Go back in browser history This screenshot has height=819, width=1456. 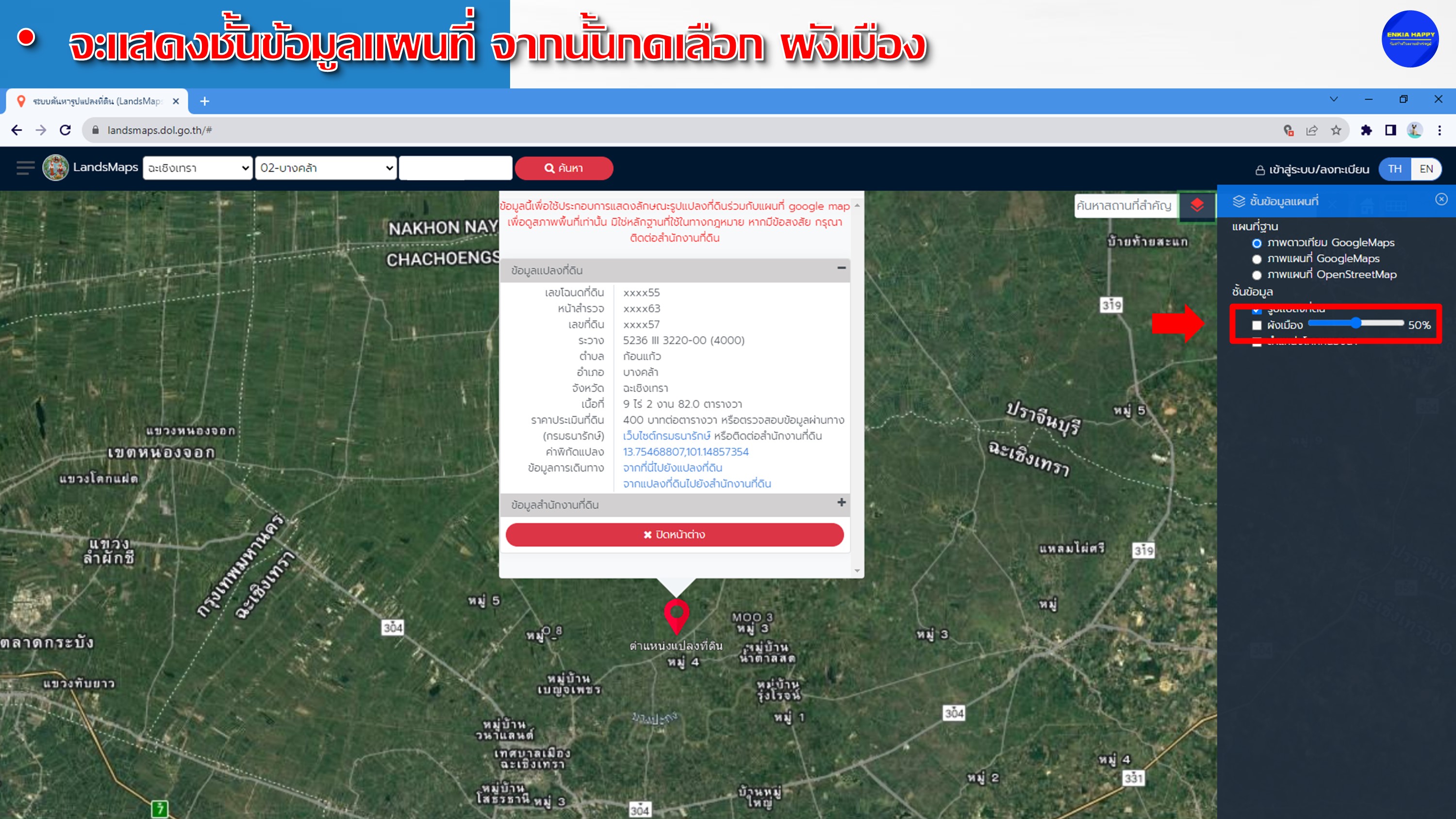click(17, 131)
